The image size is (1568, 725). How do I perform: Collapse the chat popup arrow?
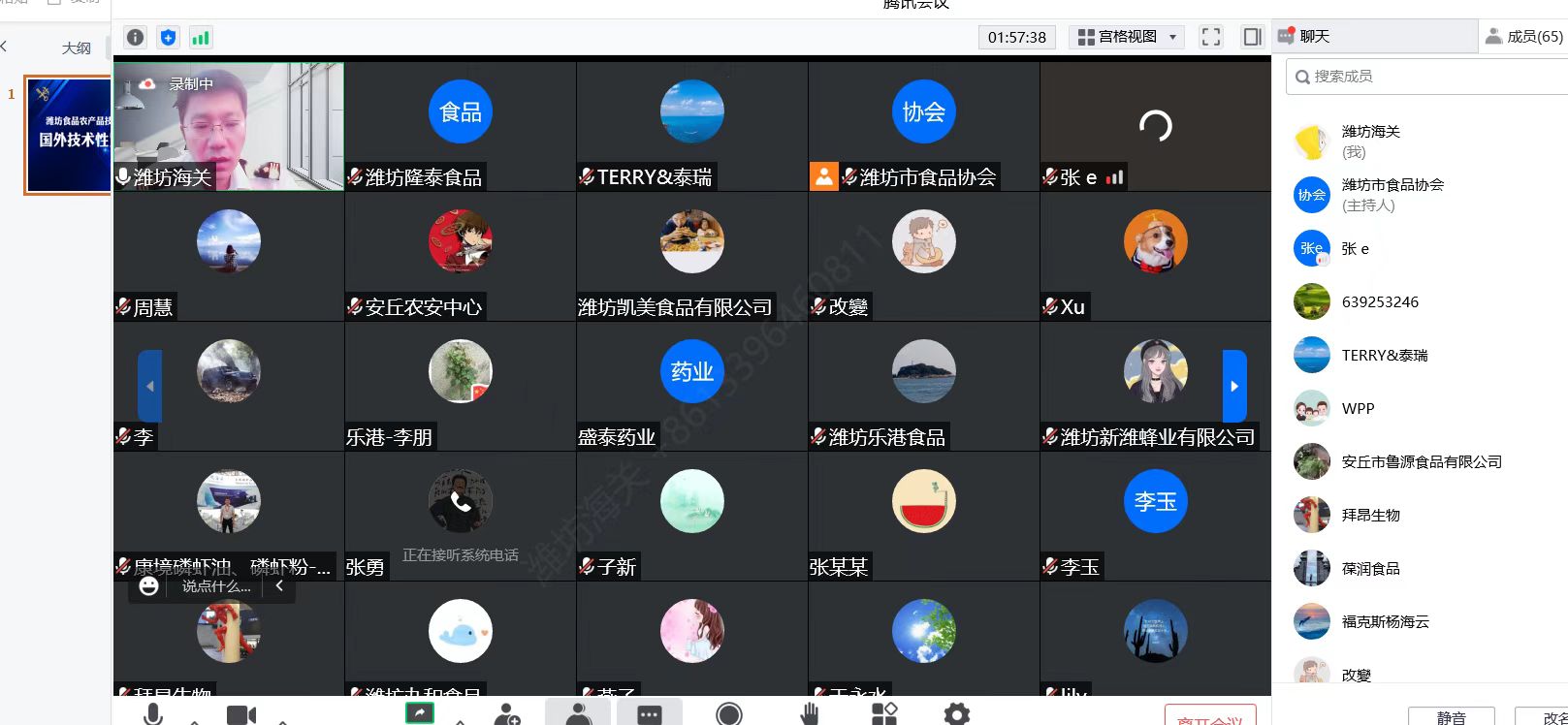(x=279, y=585)
